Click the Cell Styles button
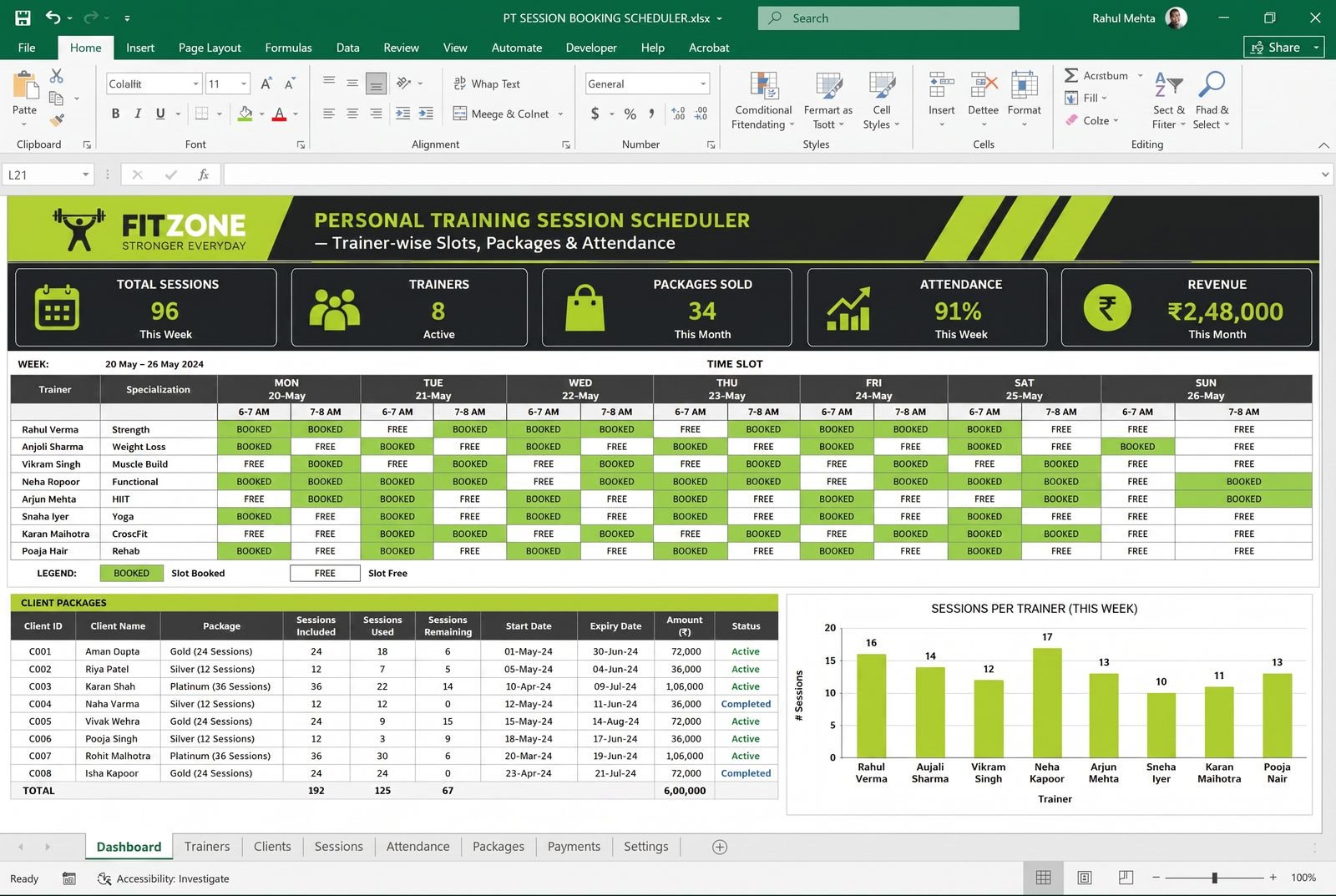Image resolution: width=1336 pixels, height=896 pixels. point(882,101)
